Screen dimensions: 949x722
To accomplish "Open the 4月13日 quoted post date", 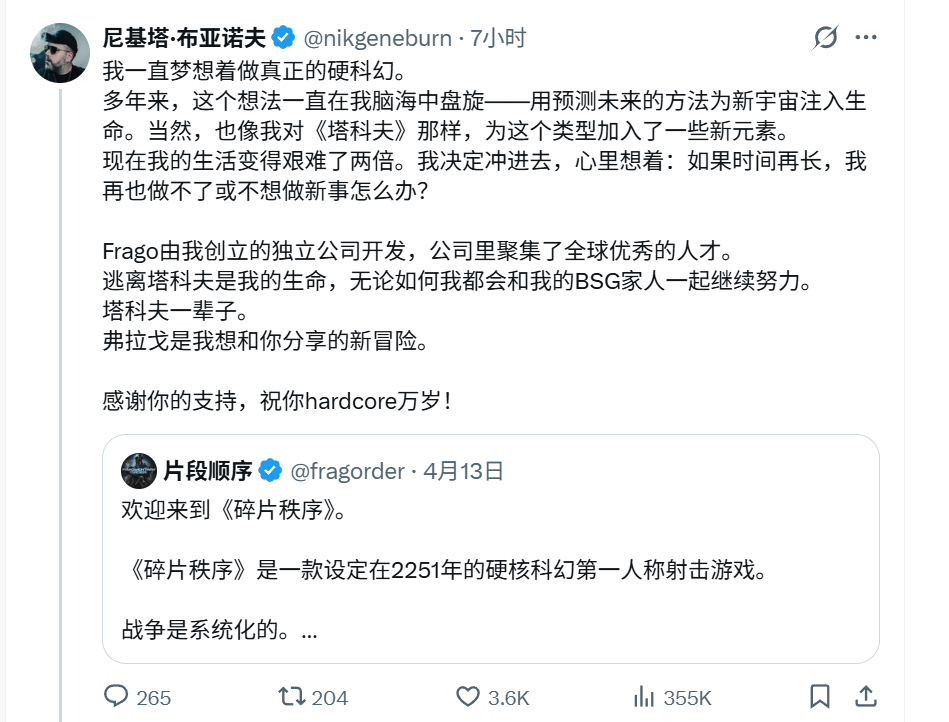I will (x=463, y=470).
